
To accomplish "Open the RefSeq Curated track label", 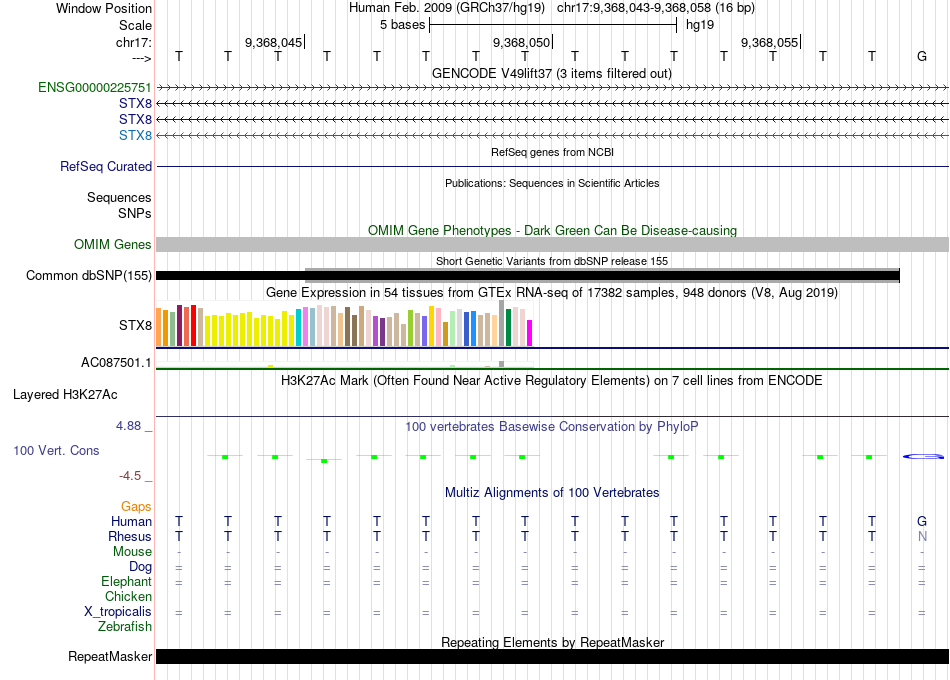I will (106, 167).
